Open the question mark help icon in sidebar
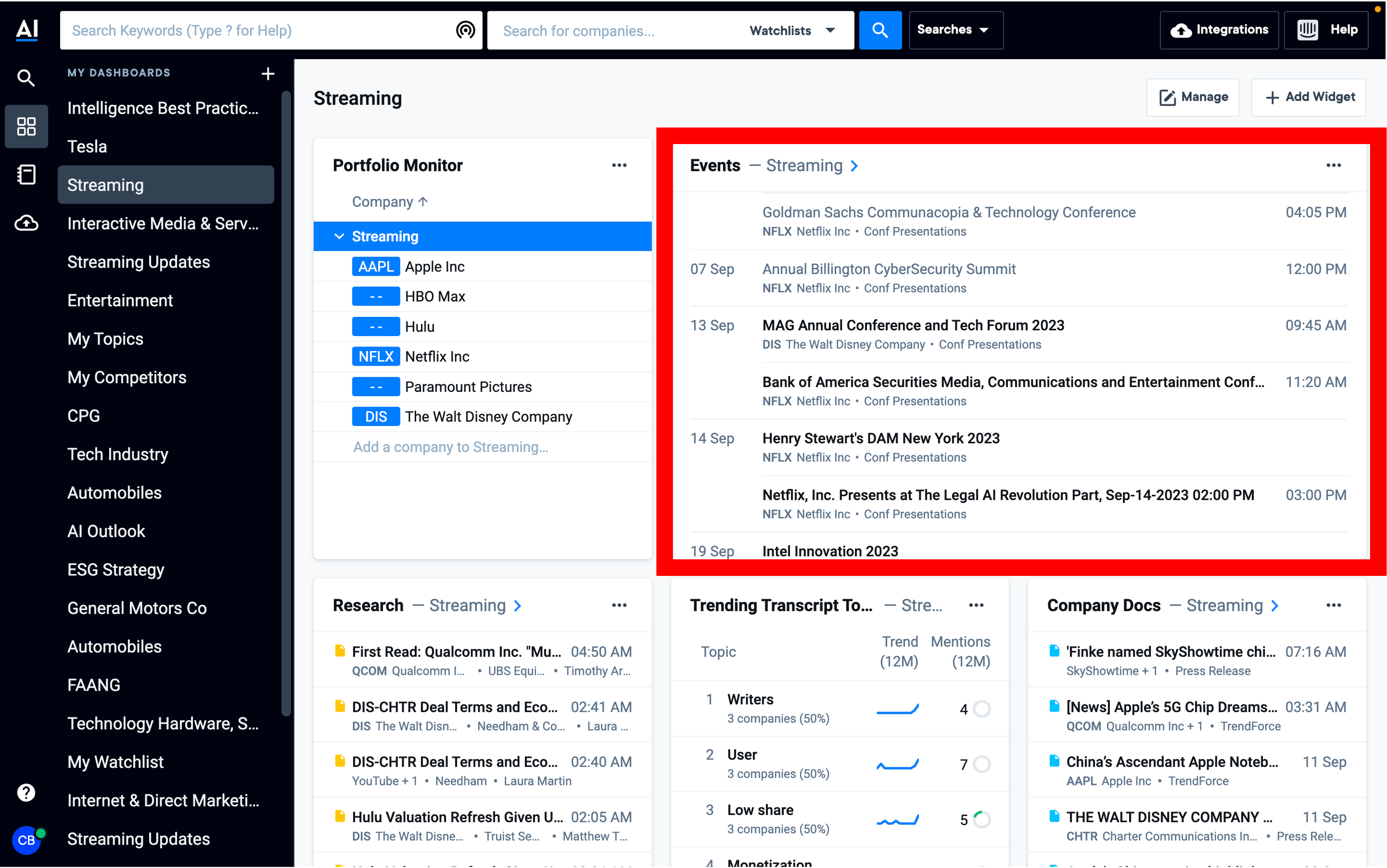 pos(26,792)
